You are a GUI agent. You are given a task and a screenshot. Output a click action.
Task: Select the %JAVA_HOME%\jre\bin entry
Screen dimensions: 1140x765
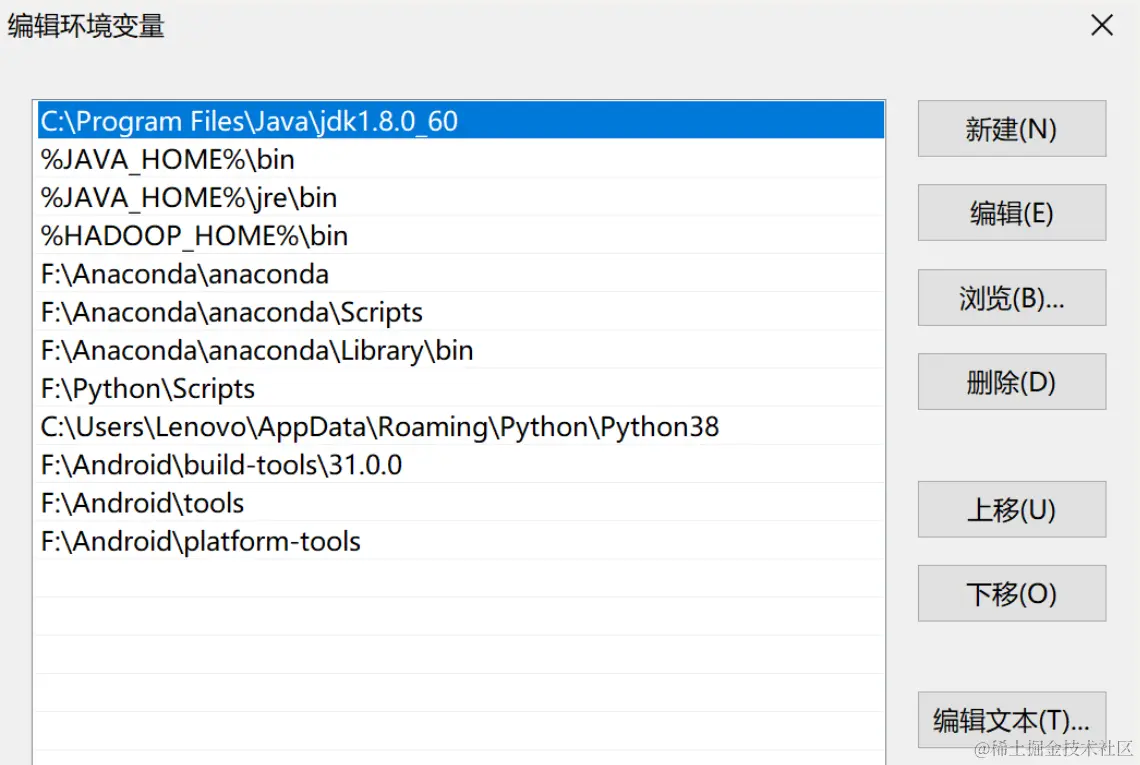click(x=460, y=197)
